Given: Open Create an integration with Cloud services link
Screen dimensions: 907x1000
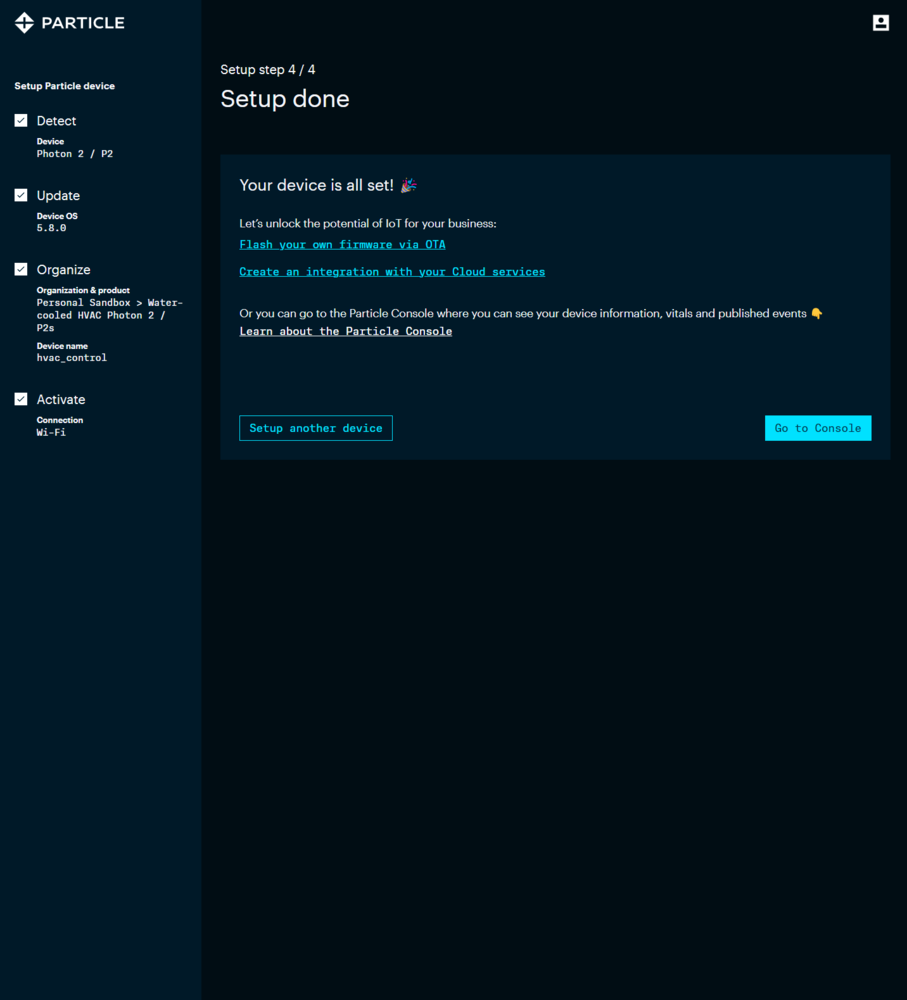Looking at the screenshot, I should pyautogui.click(x=392, y=272).
